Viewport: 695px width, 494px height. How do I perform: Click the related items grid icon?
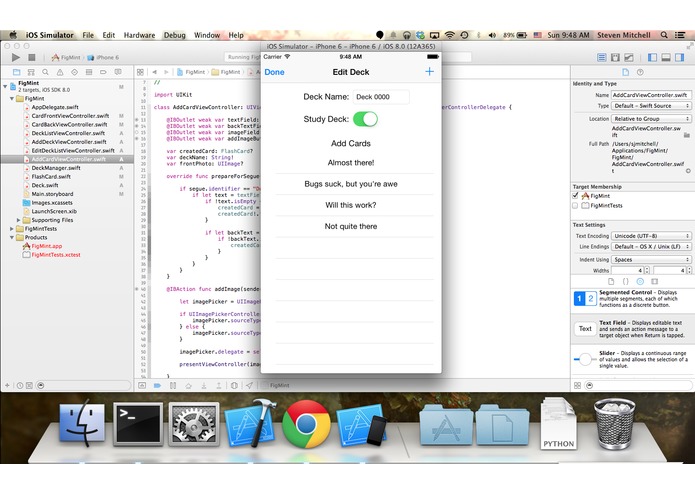(141, 72)
